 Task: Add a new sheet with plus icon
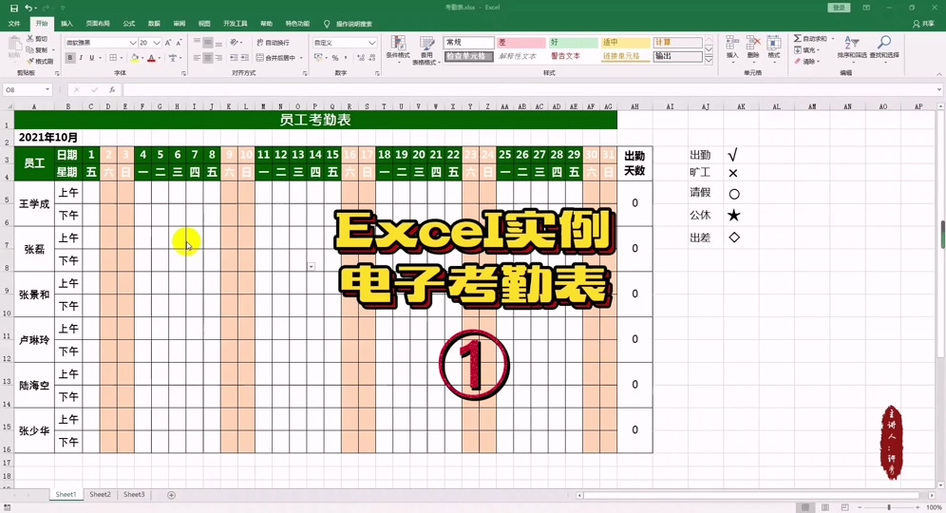click(x=171, y=495)
